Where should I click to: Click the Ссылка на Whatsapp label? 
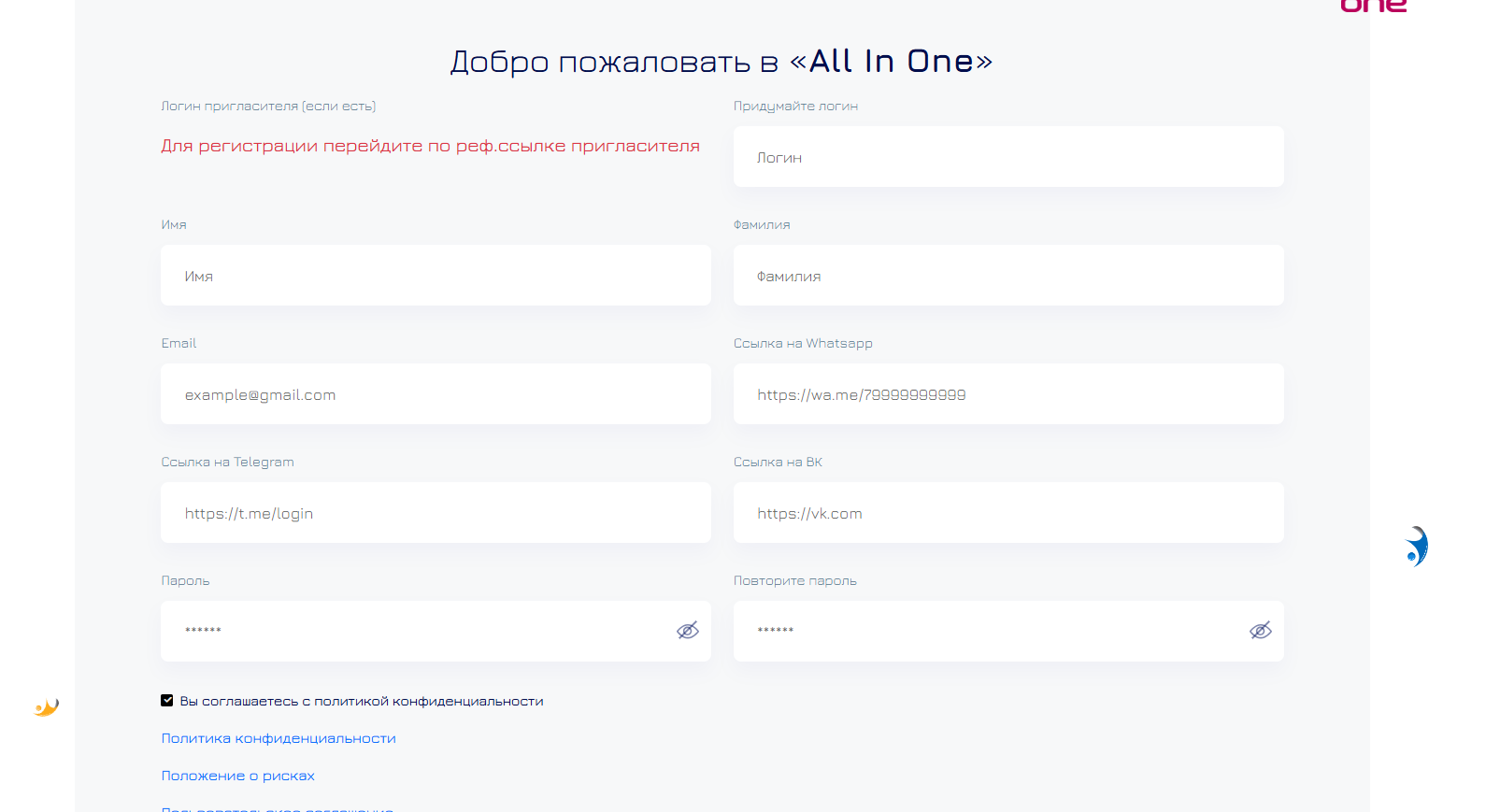(803, 343)
